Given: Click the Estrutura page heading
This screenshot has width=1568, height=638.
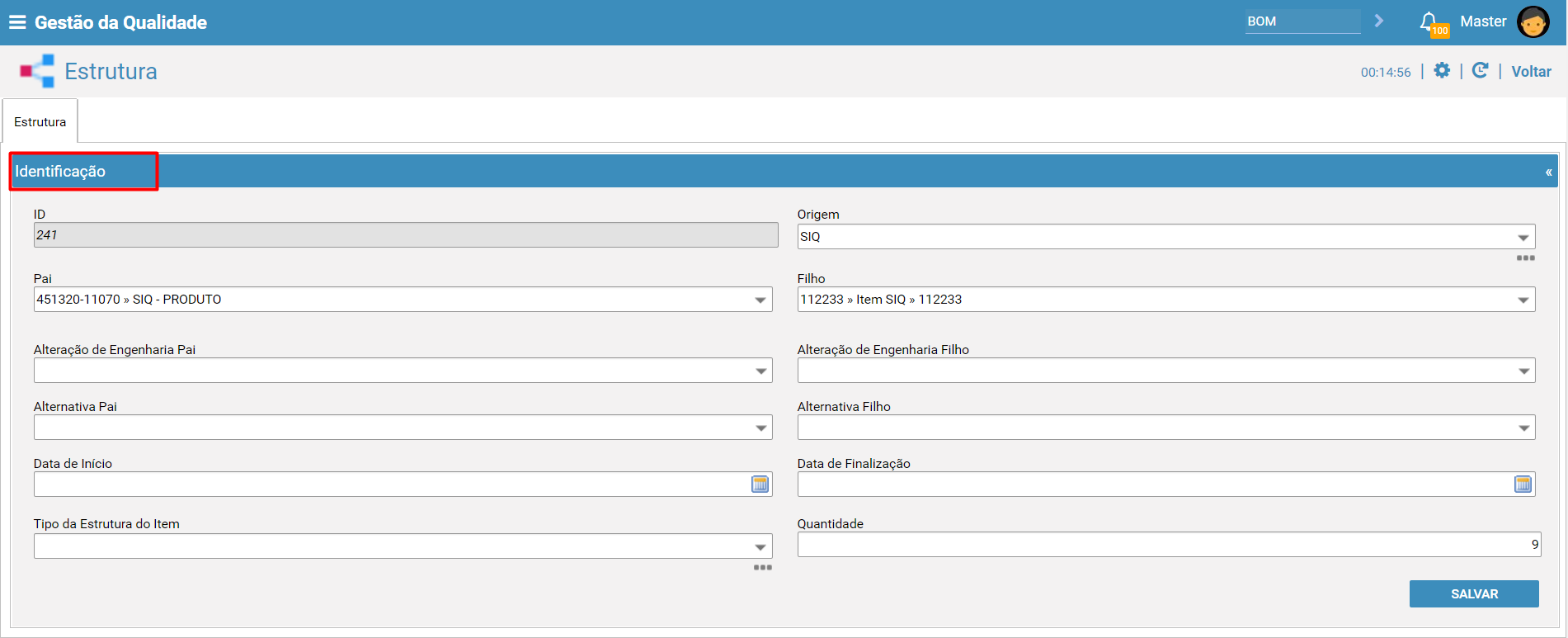Looking at the screenshot, I should (111, 72).
